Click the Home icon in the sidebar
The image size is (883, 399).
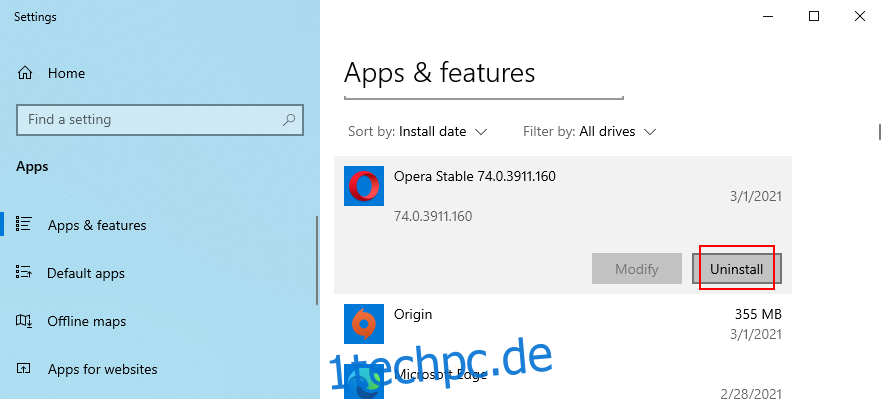(x=25, y=73)
